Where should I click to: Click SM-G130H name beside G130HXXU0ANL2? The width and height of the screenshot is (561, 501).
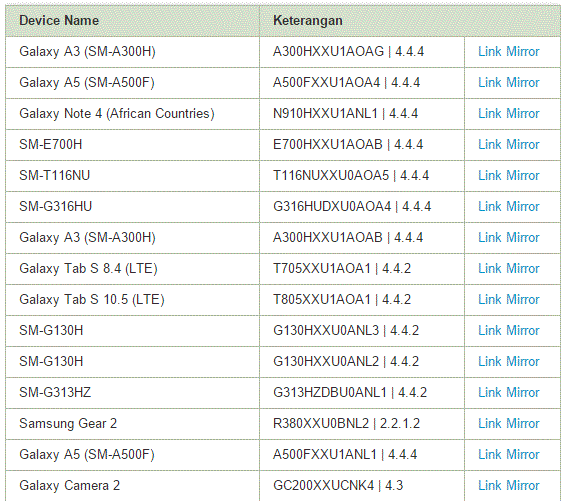(51, 362)
